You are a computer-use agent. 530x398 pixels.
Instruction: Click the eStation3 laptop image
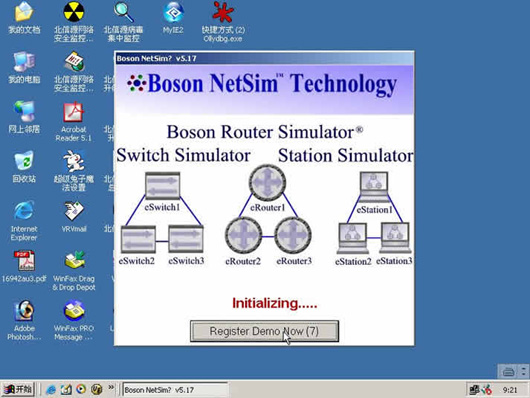pyautogui.click(x=395, y=238)
